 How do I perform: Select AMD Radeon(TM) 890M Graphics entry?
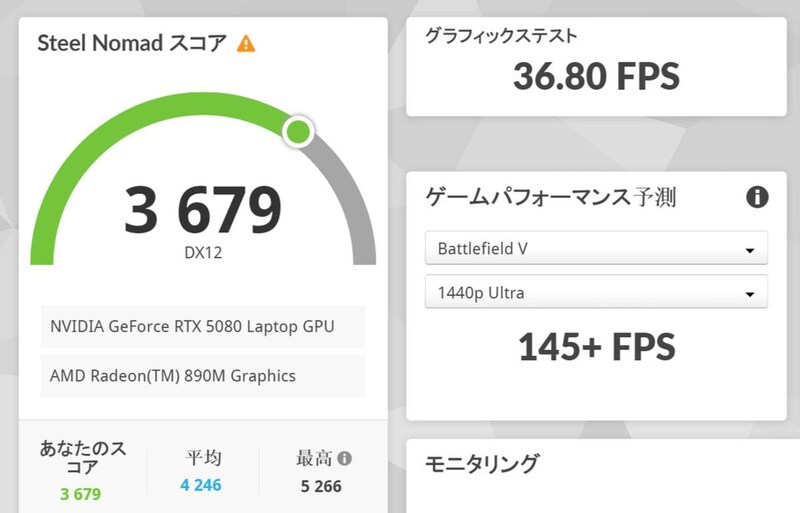click(203, 376)
